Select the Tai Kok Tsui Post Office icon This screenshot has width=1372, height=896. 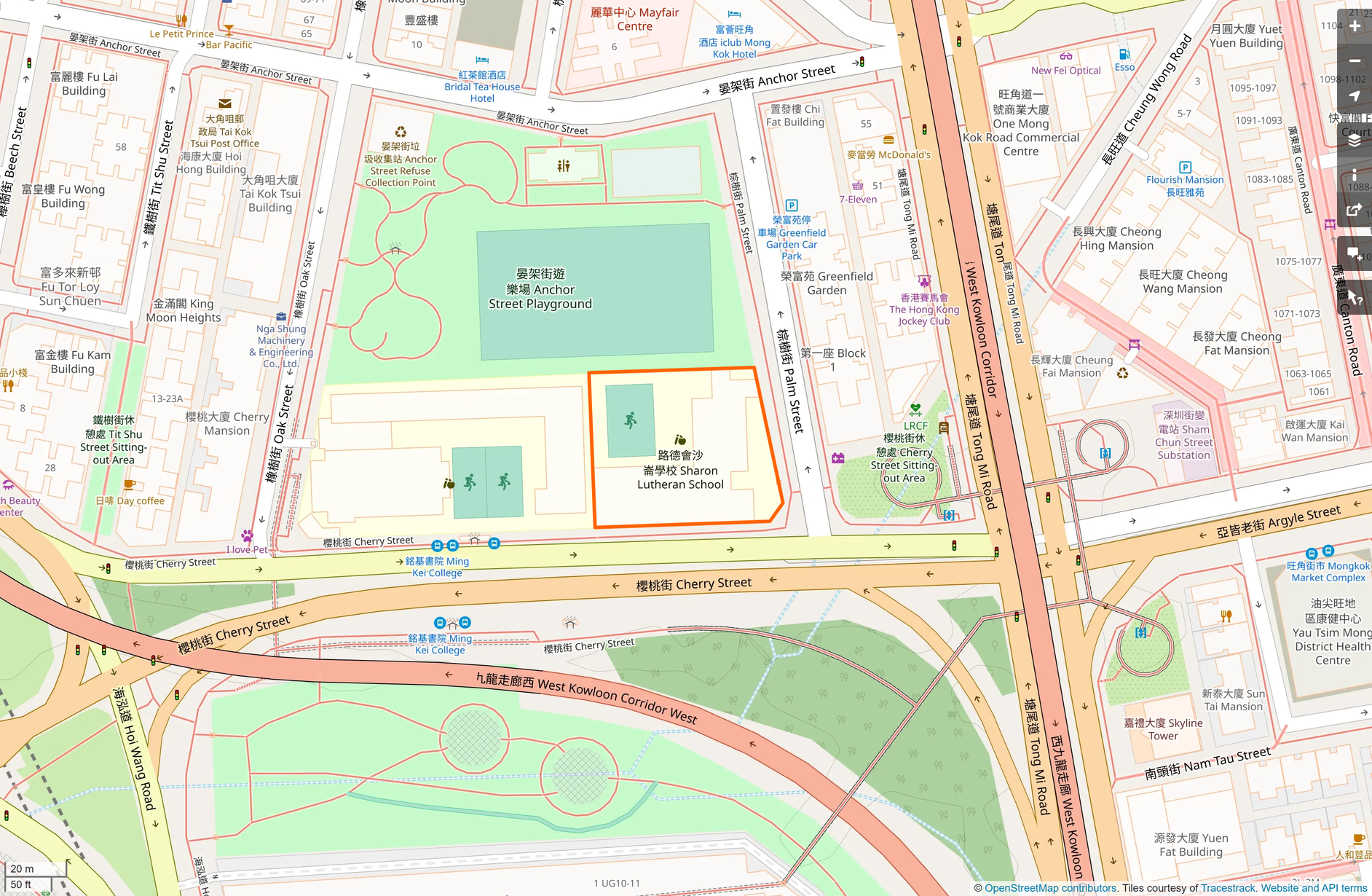[226, 103]
